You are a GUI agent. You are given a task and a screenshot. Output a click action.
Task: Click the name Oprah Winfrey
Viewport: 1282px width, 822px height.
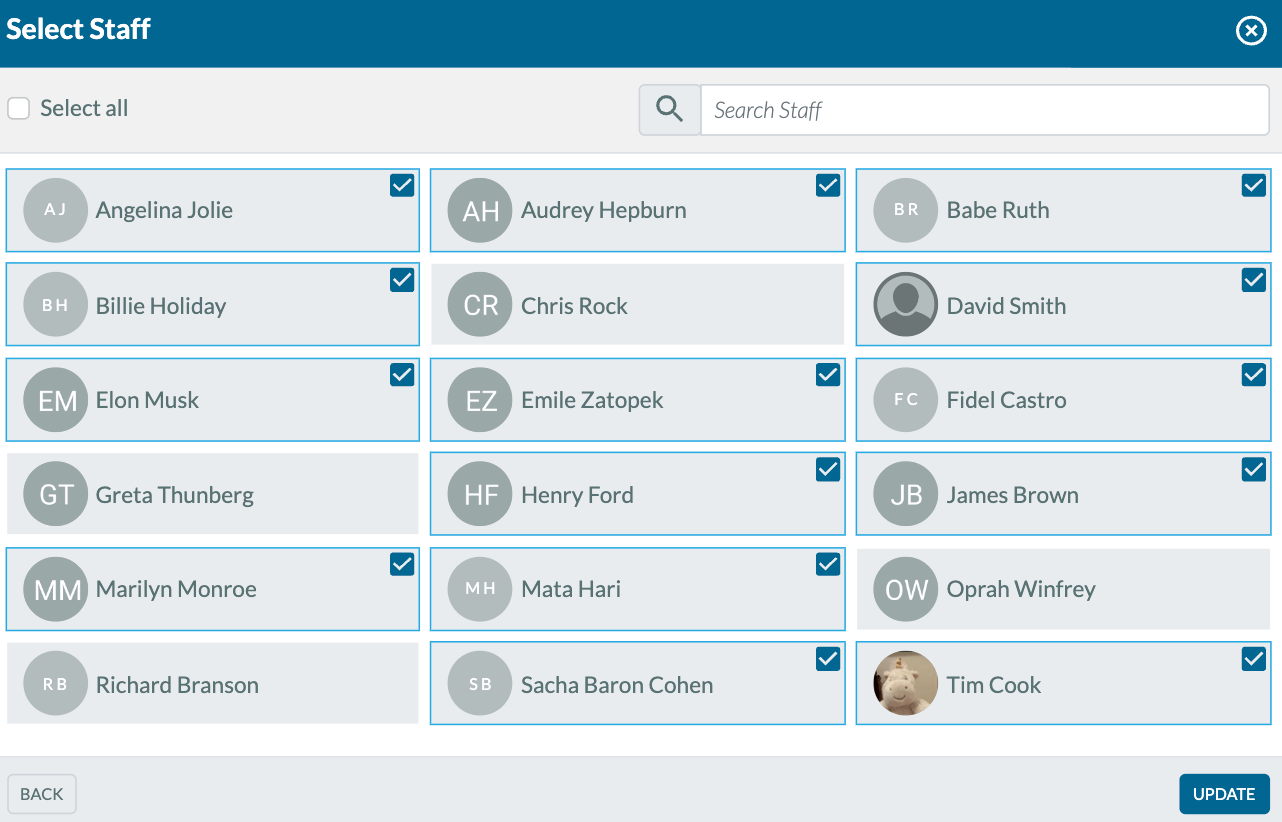click(1021, 590)
